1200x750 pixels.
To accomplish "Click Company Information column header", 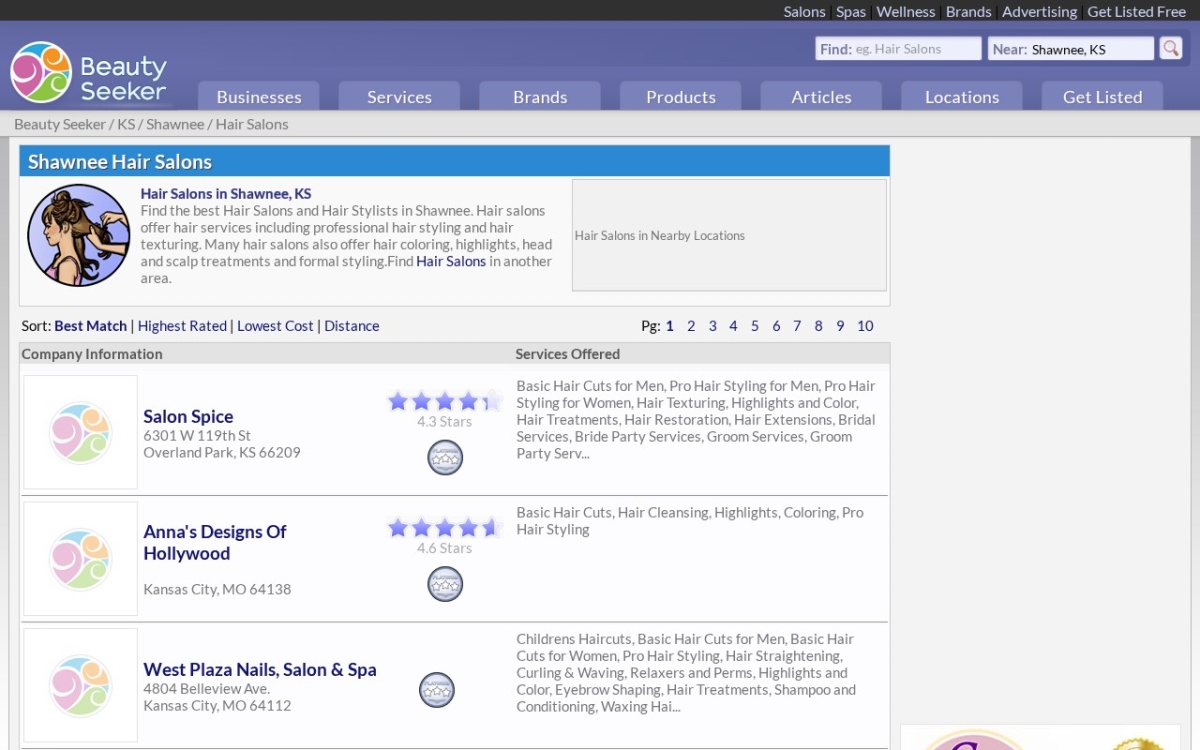I will (92, 354).
